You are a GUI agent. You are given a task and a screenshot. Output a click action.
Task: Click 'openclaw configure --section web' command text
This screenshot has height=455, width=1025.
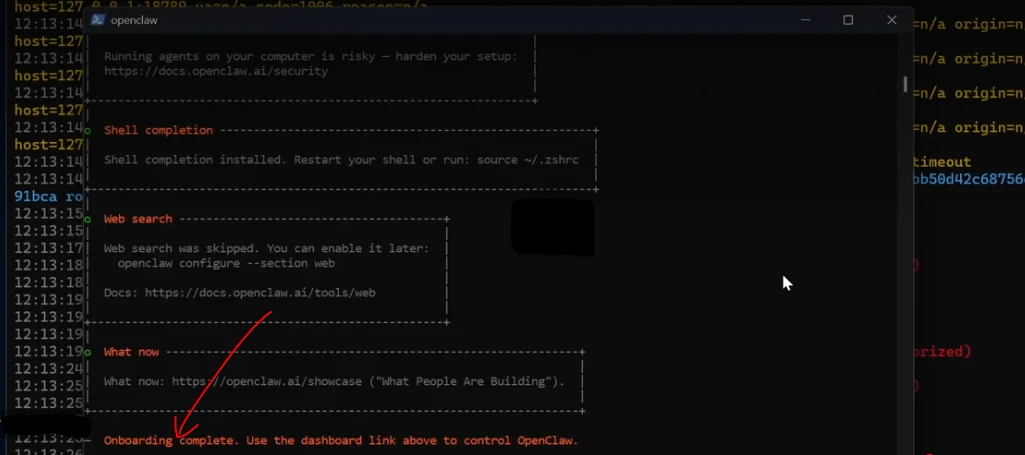226,263
